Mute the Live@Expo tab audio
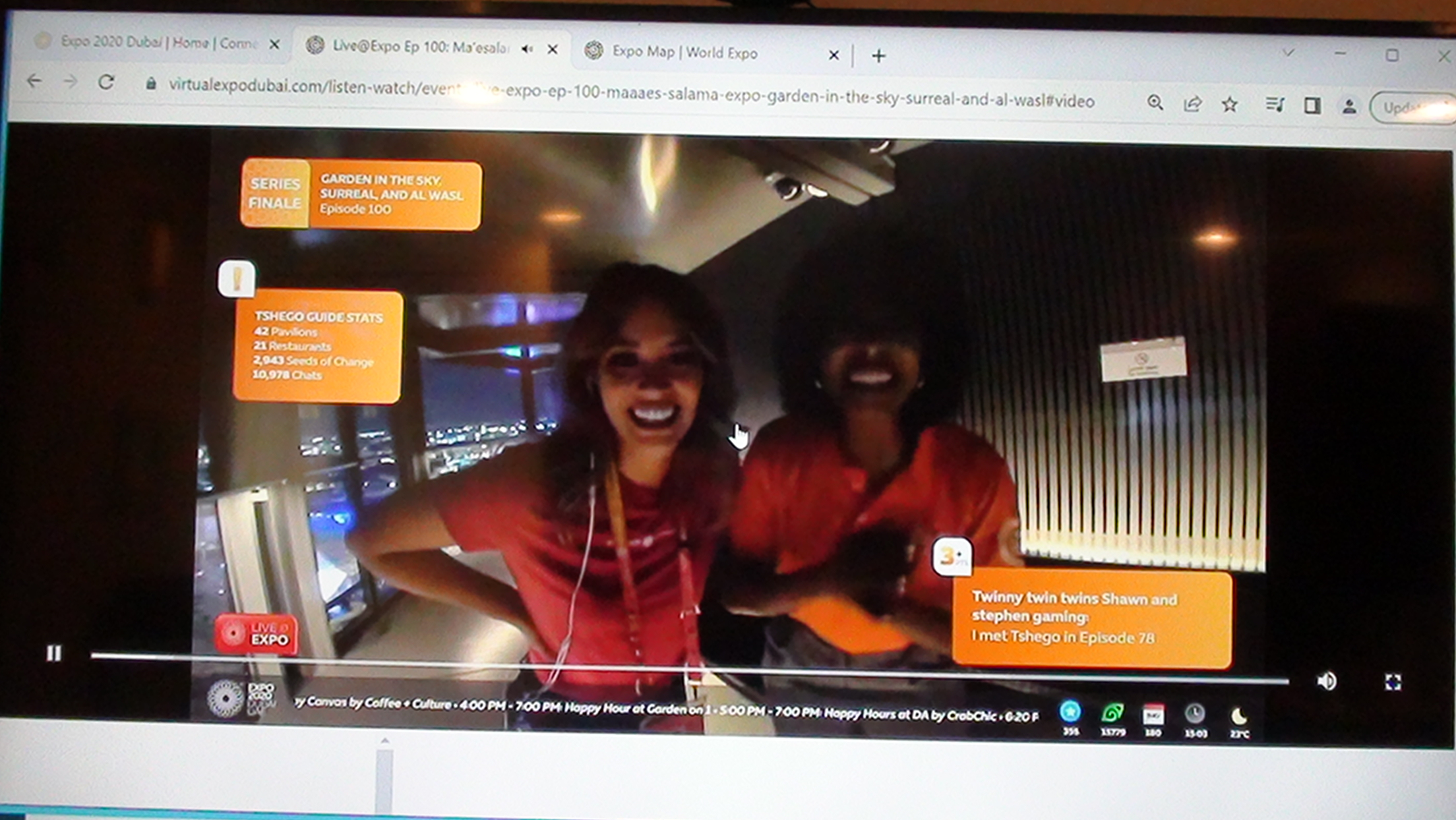 point(527,49)
